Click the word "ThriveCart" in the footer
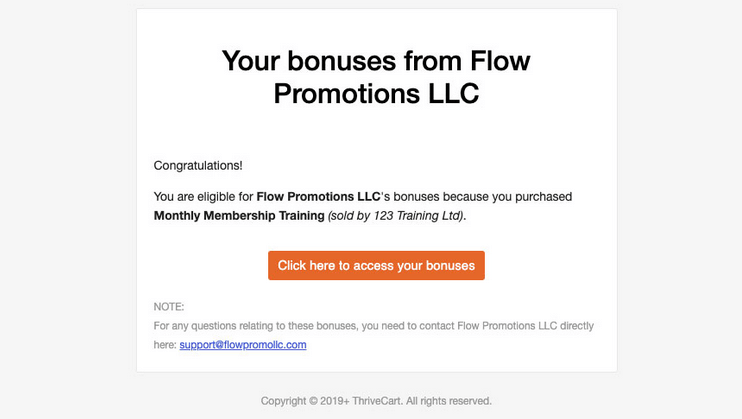The image size is (742, 419). coord(377,401)
